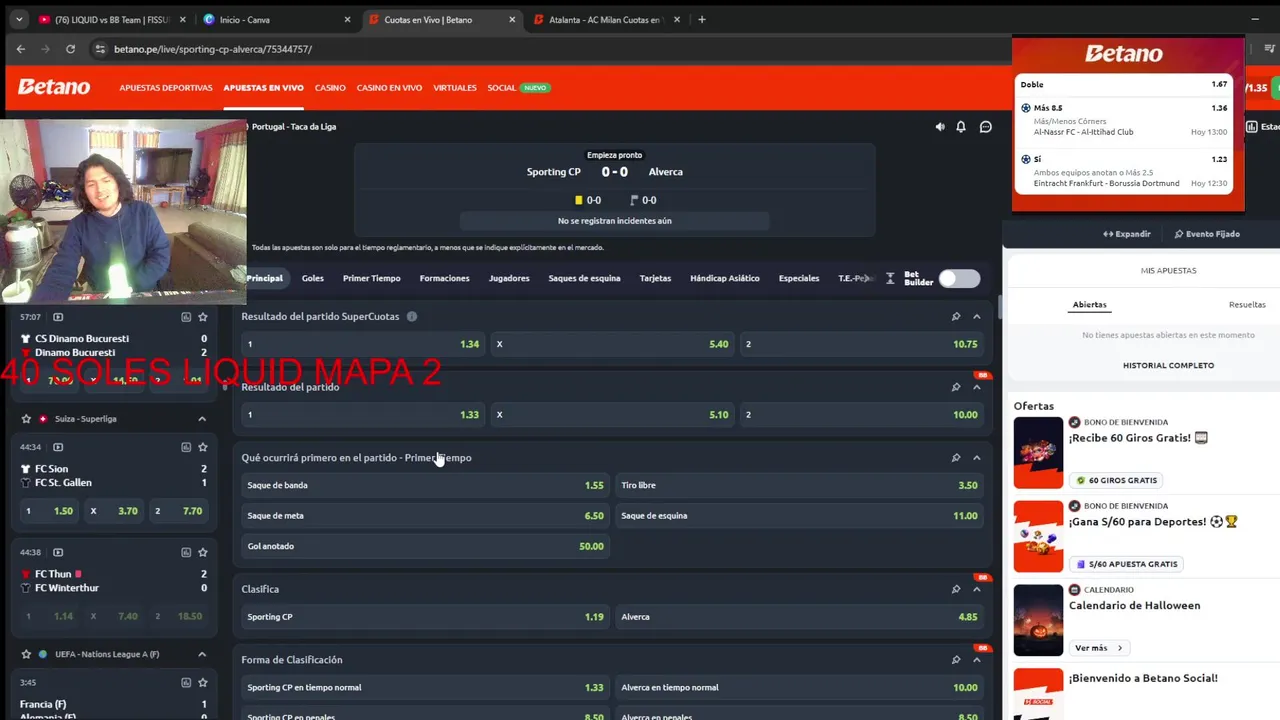Select FC Sion win odds 1.50
The height and width of the screenshot is (720, 1280).
pyautogui.click(x=50, y=511)
